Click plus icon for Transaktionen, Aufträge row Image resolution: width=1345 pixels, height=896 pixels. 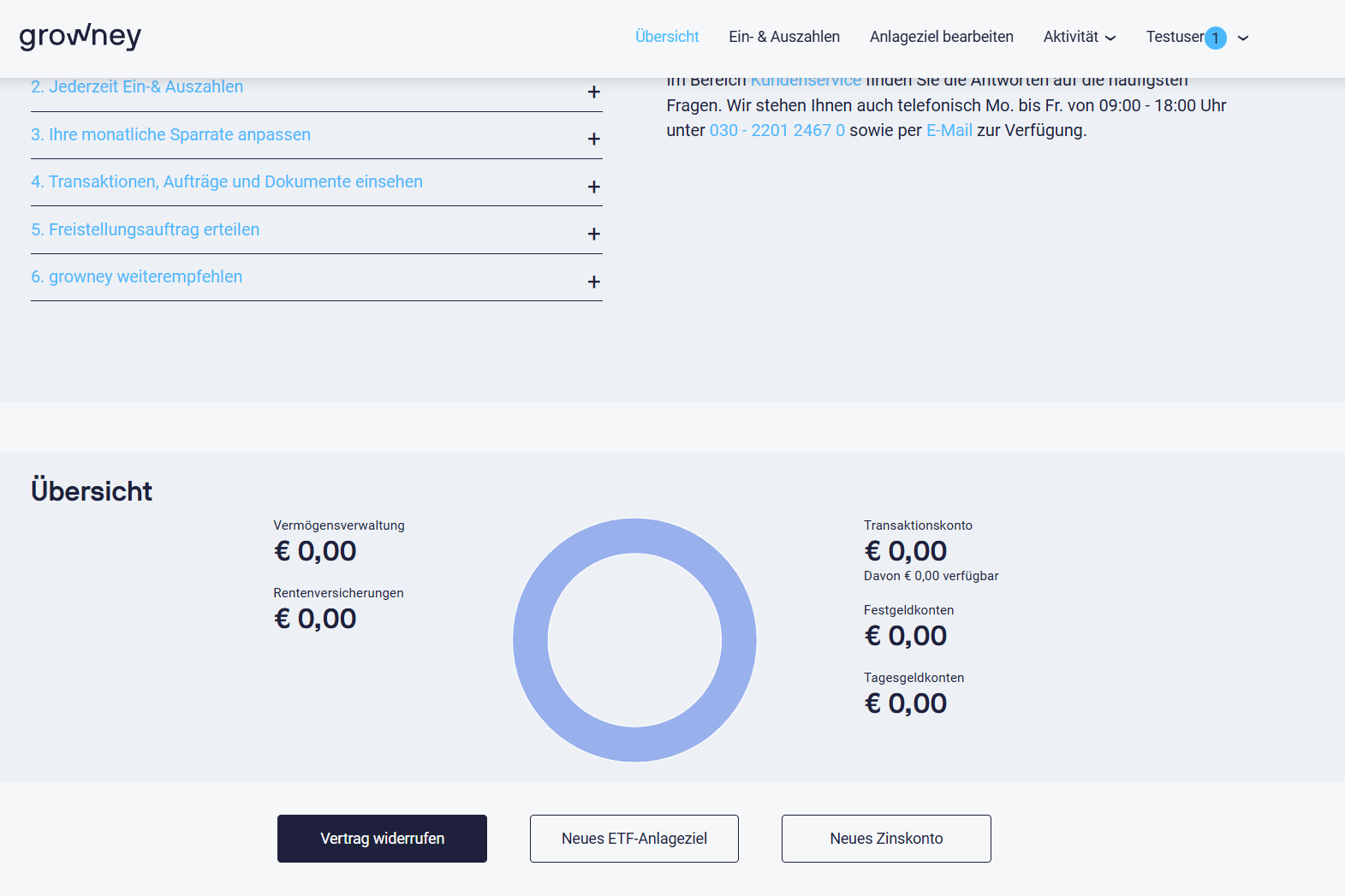(594, 187)
